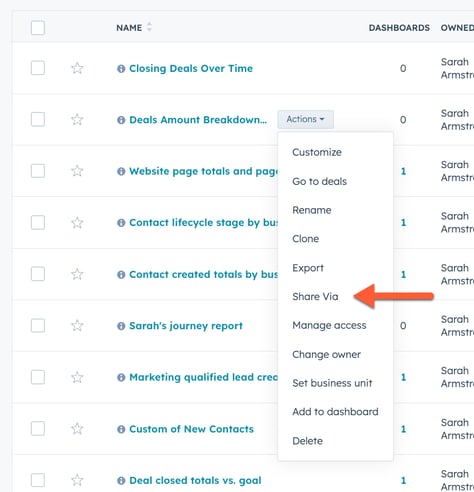The image size is (474, 492).
Task: Tick the checkbox for Closing Deals Over Time
Action: 38,68
